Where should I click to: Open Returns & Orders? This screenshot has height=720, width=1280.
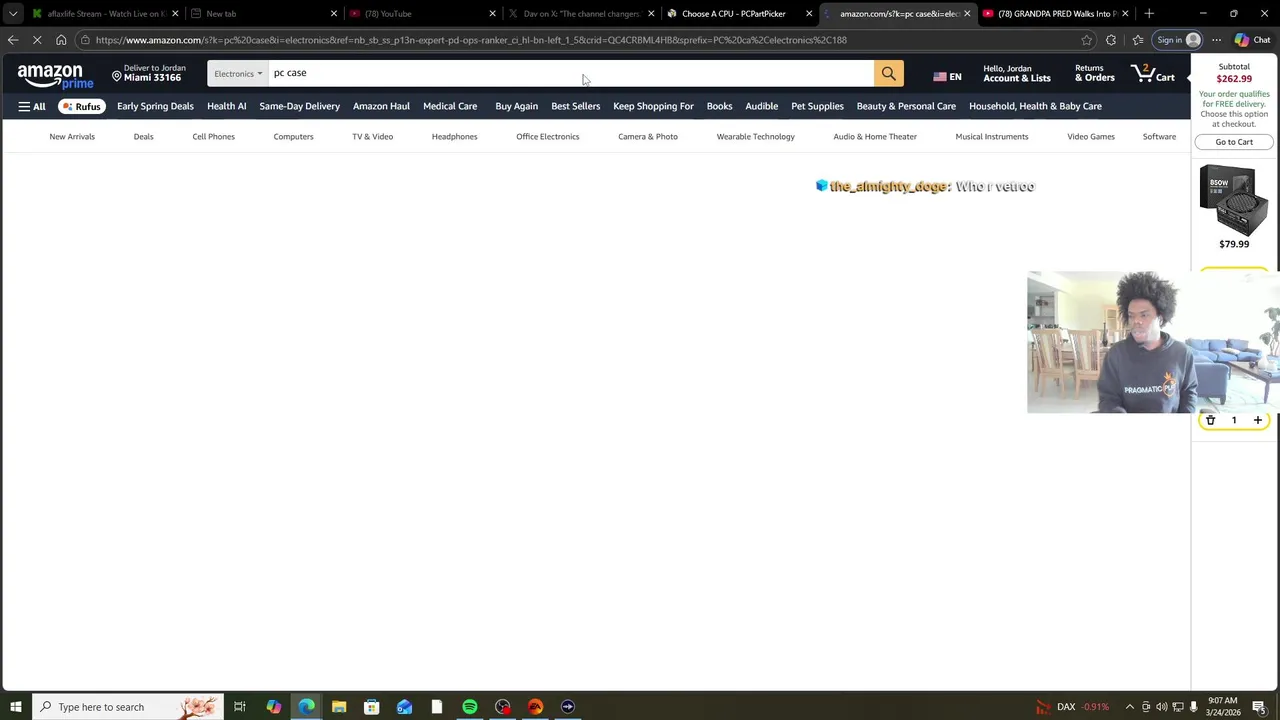[x=1094, y=74]
